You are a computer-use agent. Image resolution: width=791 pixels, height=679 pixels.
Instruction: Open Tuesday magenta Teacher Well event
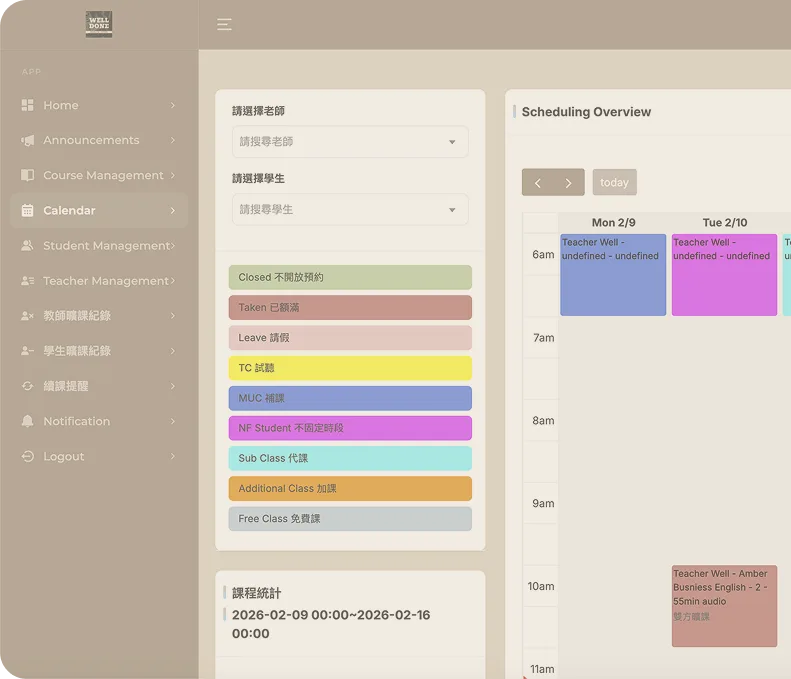pos(724,275)
